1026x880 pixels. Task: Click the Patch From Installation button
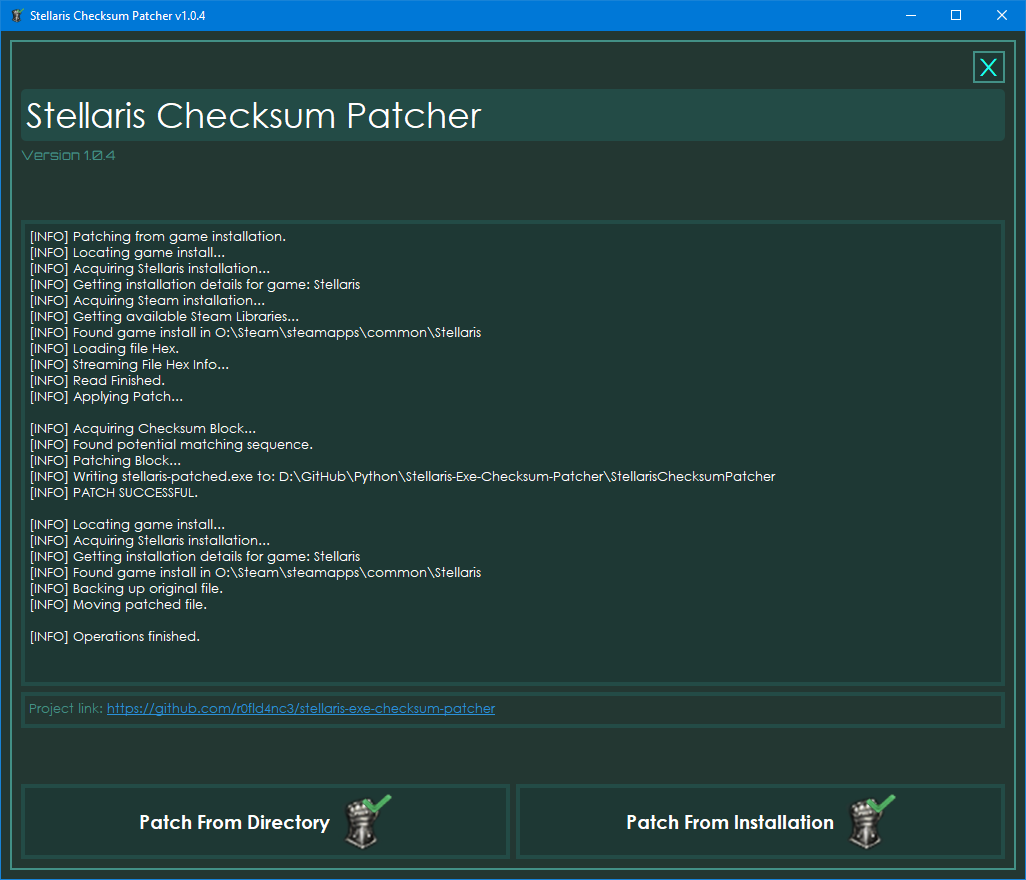(760, 822)
